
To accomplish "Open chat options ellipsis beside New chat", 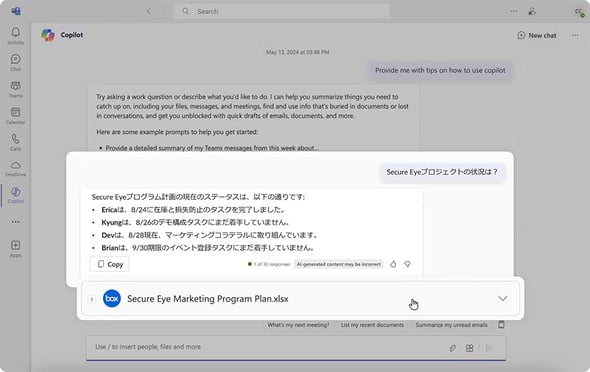I will [x=575, y=35].
